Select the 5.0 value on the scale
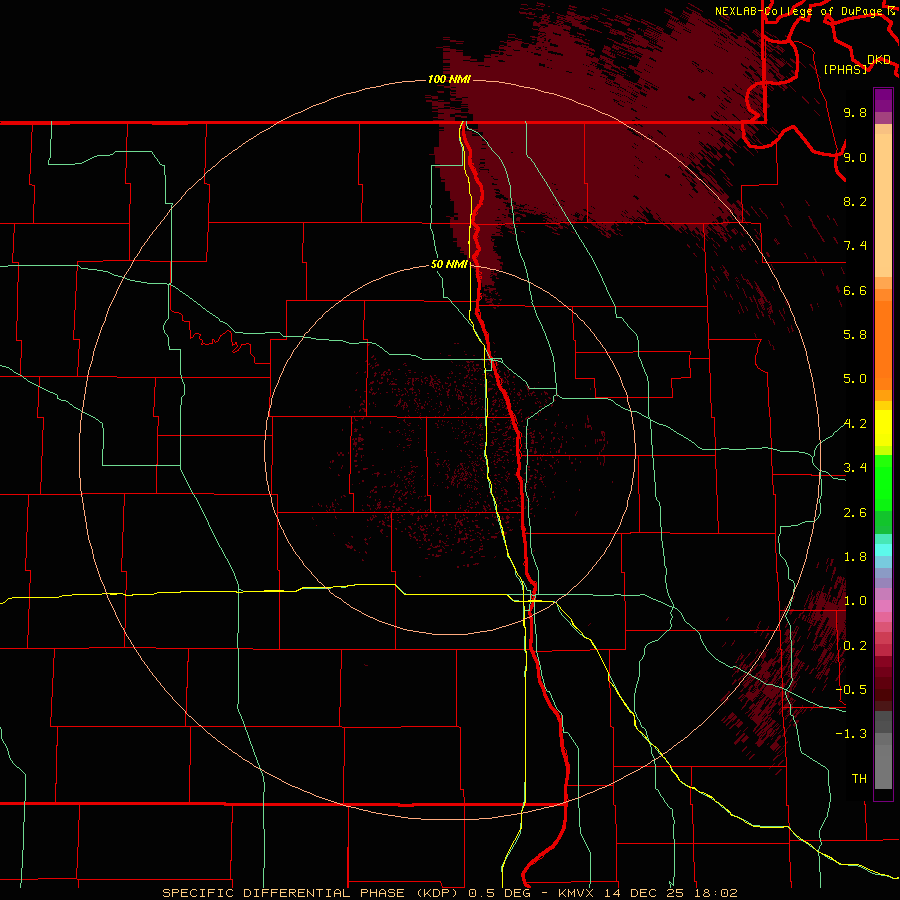 [855, 379]
